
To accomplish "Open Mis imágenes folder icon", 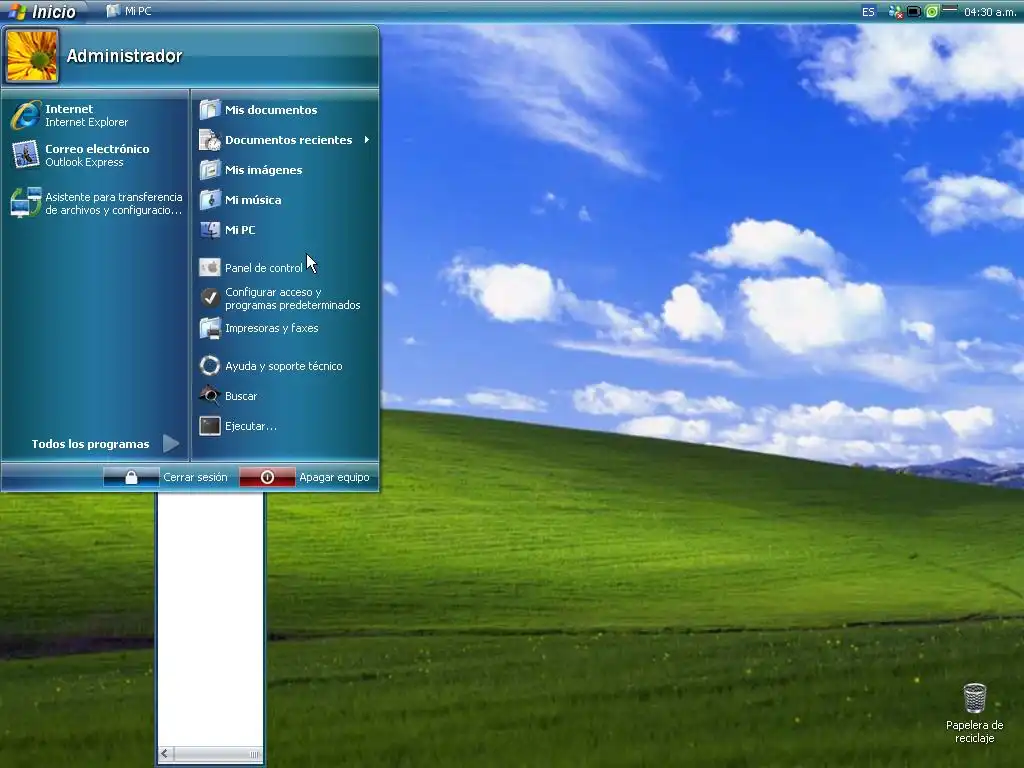I will click(x=210, y=170).
